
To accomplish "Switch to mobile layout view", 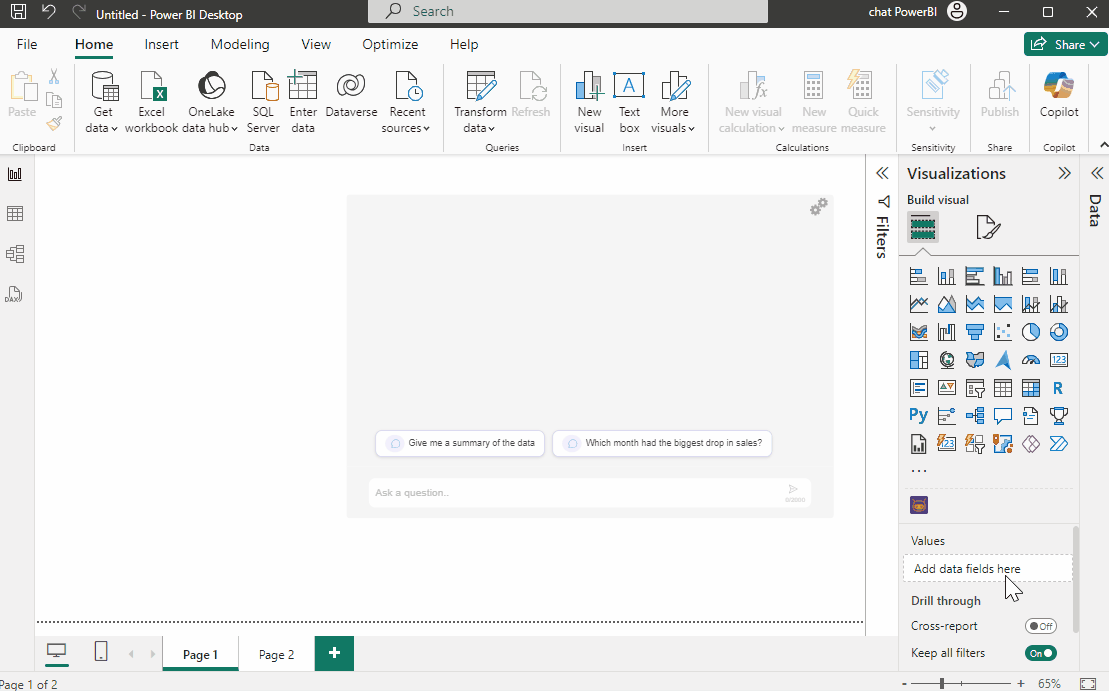I will [x=101, y=651].
